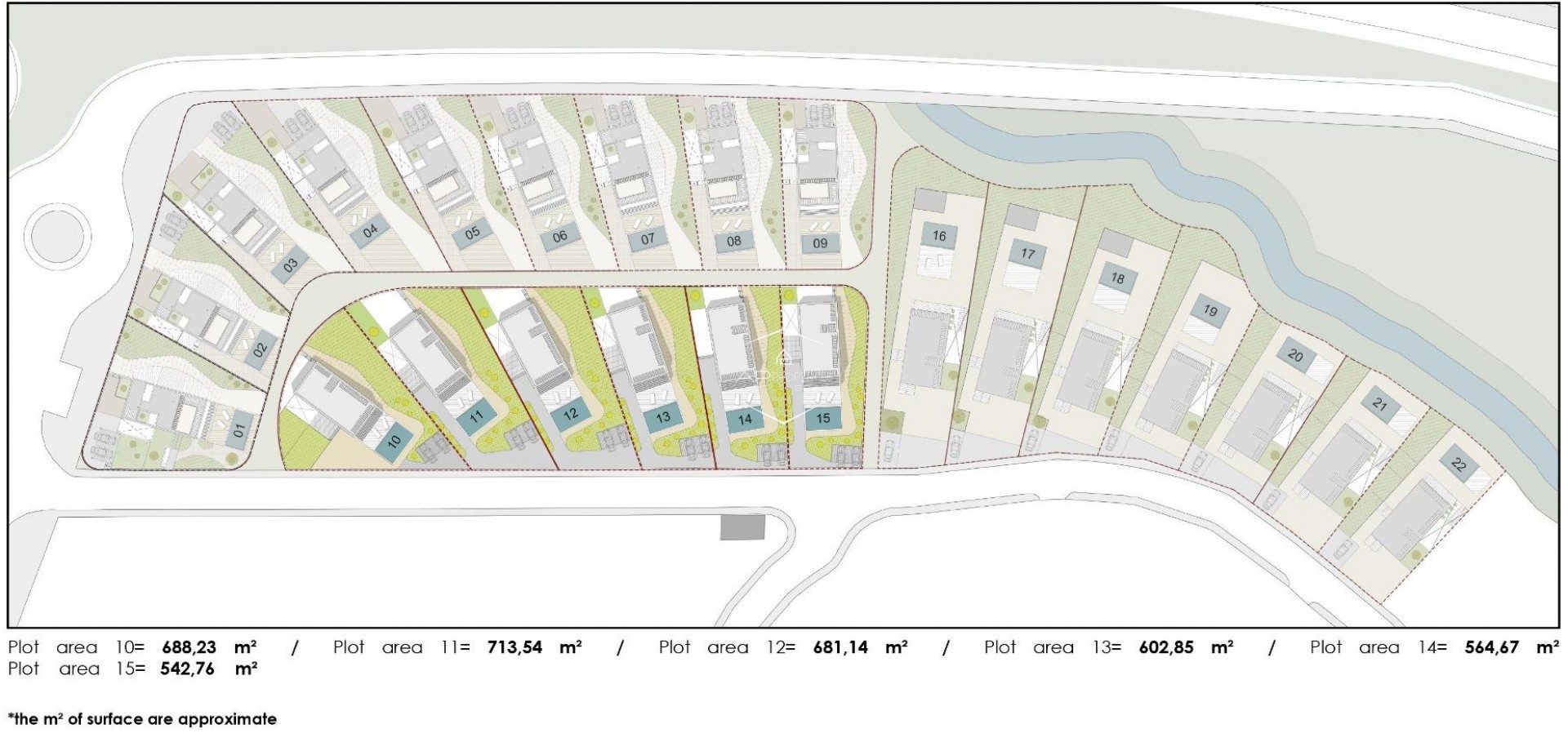The height and width of the screenshot is (751, 1568).
Task: Select the plot 05 number label
Action: point(472,233)
